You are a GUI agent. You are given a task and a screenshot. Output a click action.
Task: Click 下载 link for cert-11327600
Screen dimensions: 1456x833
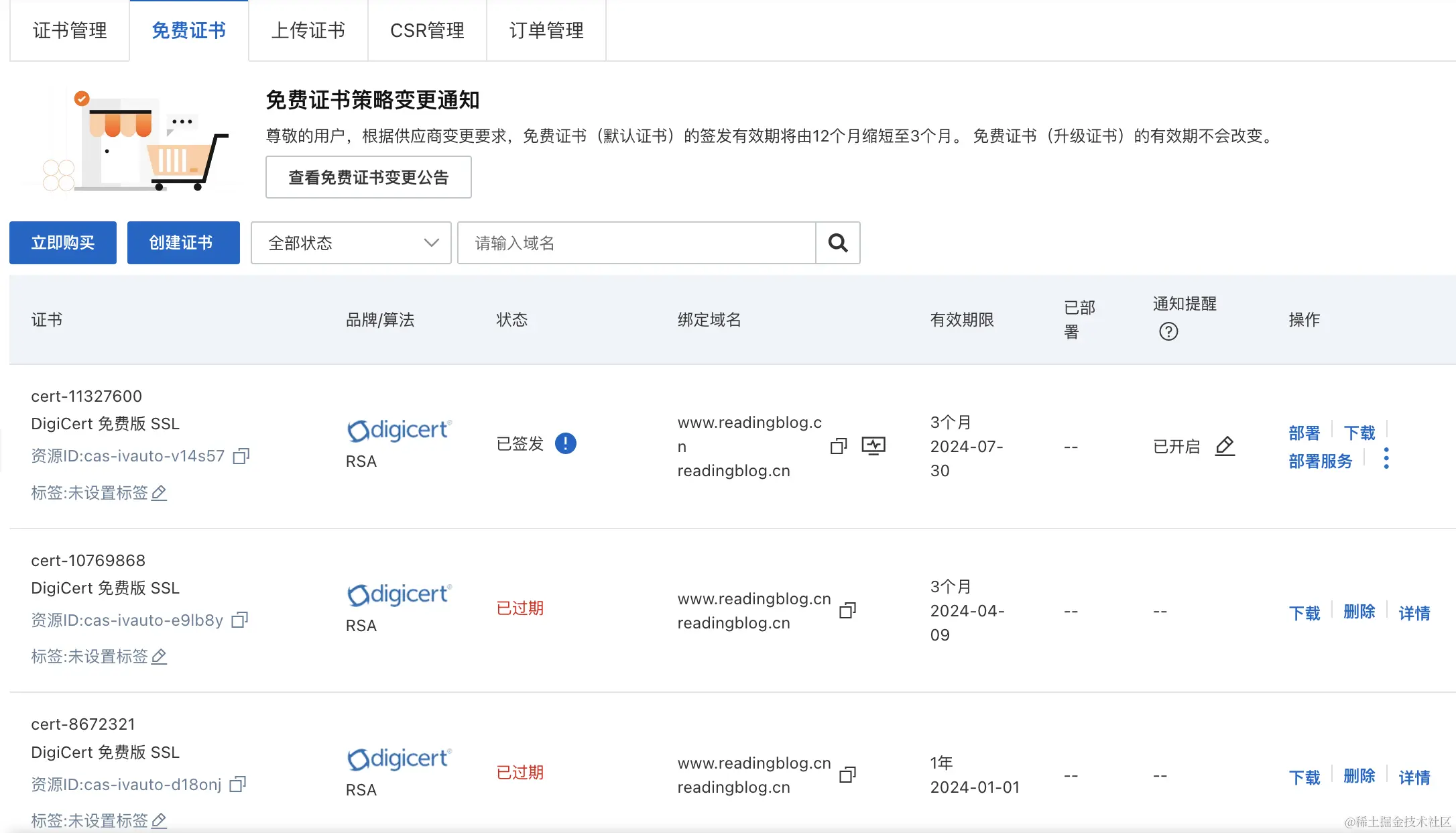pyautogui.click(x=1359, y=433)
